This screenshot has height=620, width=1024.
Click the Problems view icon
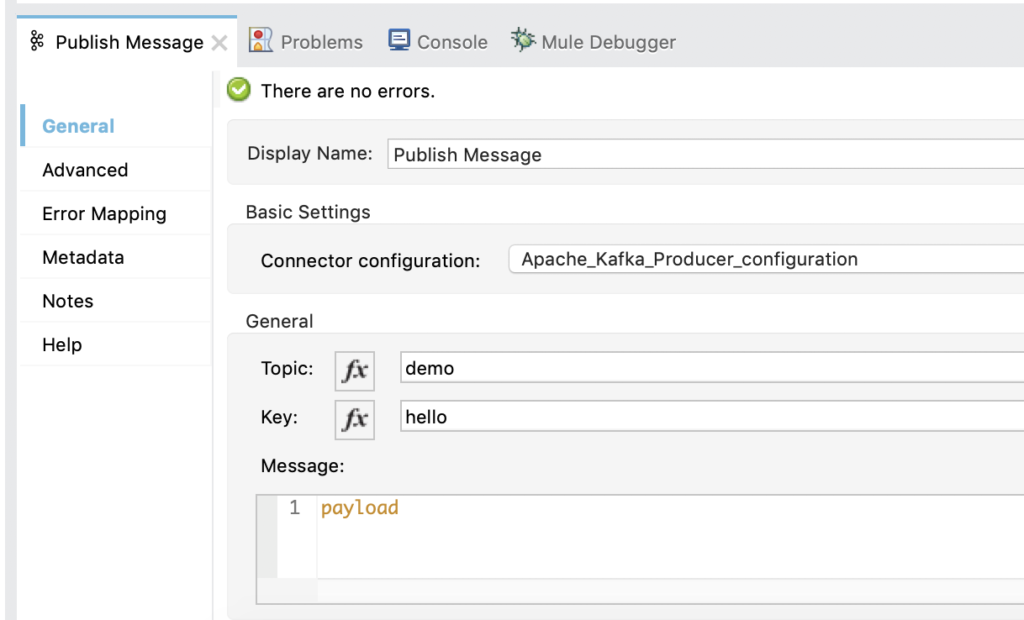click(260, 41)
